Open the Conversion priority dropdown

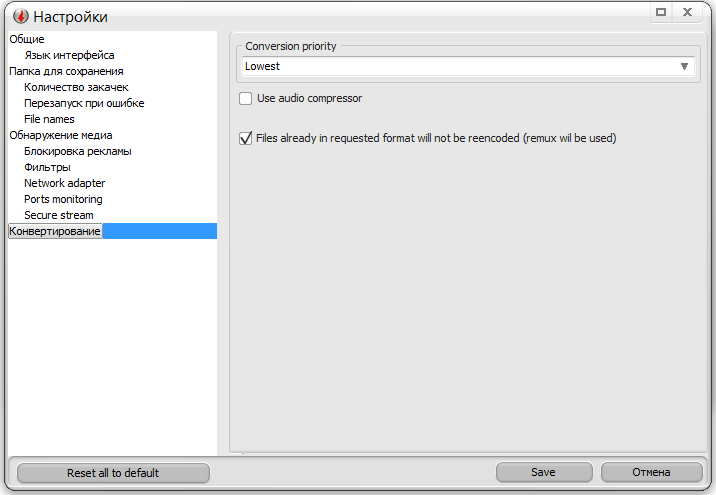[x=467, y=66]
